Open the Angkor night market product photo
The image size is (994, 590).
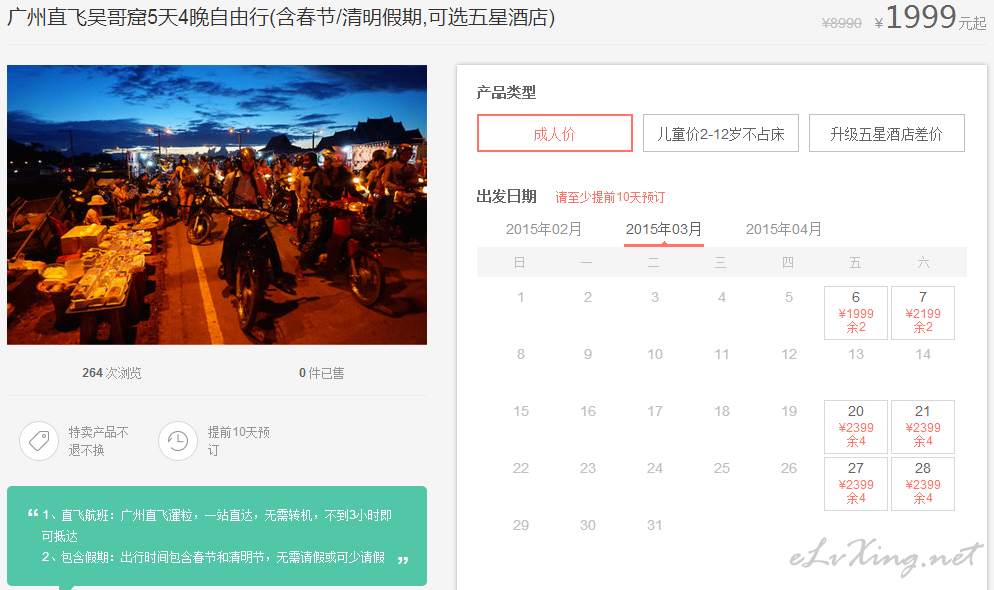coord(217,205)
